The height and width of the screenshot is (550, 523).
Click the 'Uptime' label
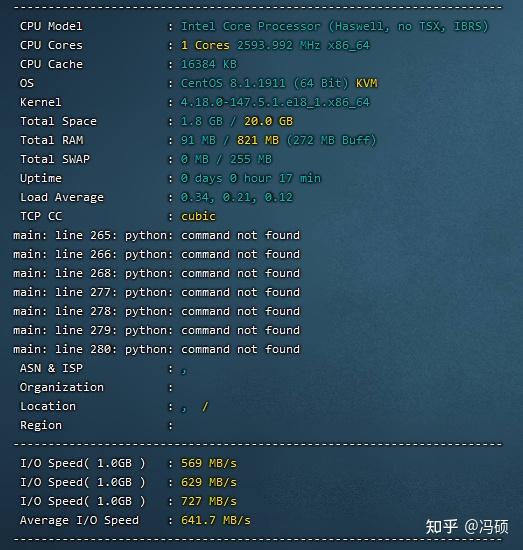[41, 178]
